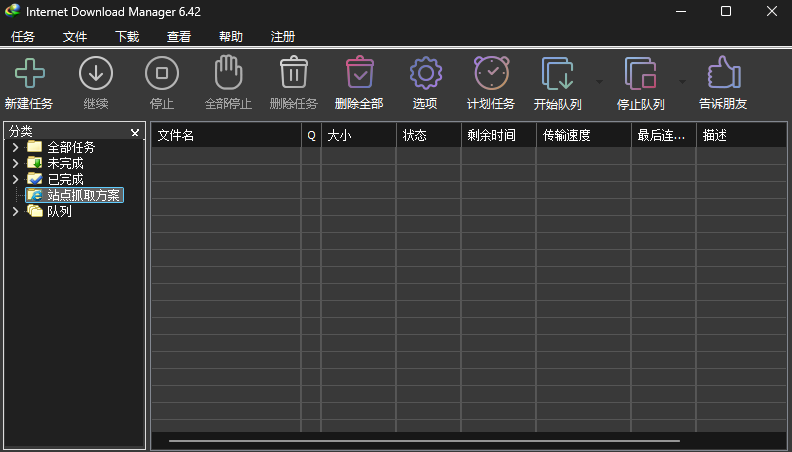
Task: Click the 全部任务 folder icon
Action: tap(34, 146)
